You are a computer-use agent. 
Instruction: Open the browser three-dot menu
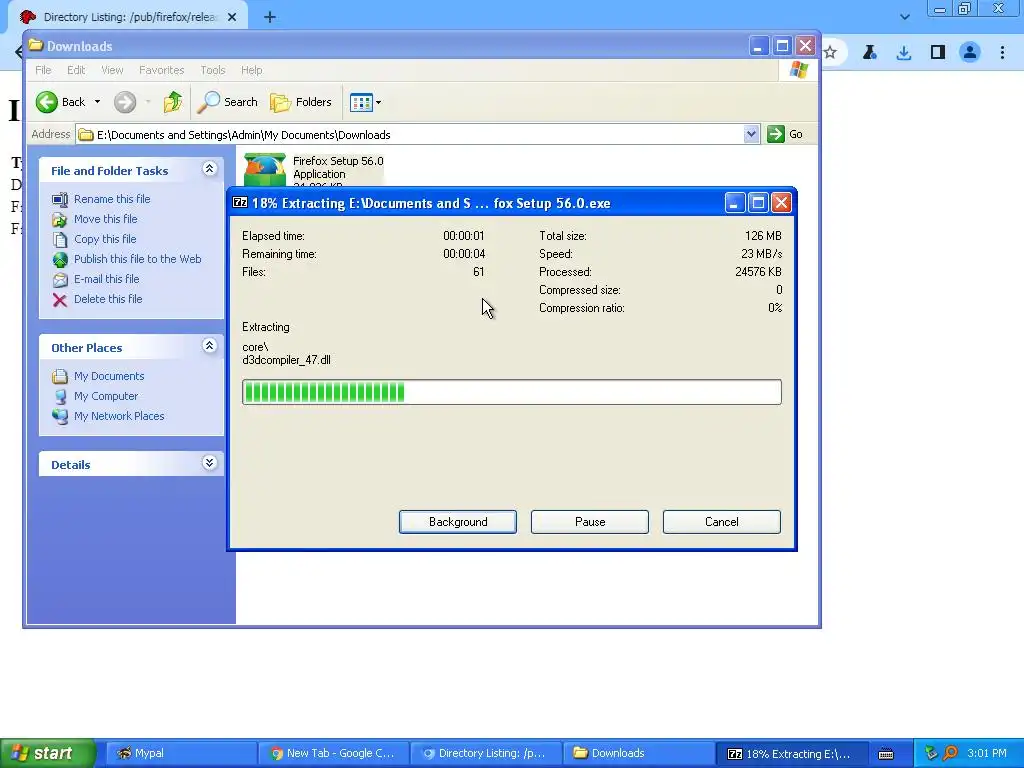coord(1002,52)
